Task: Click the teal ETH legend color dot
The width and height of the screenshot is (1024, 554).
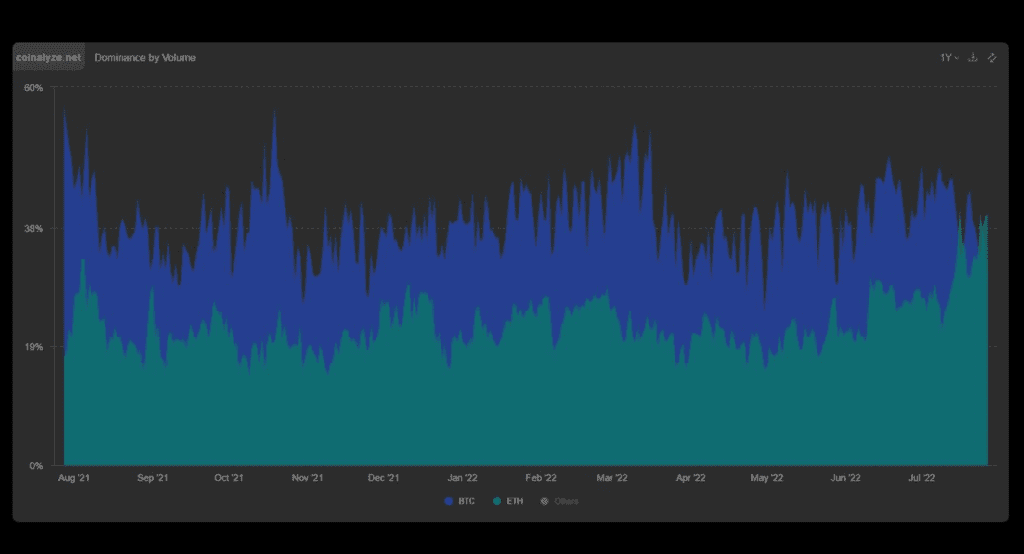Action: pyautogui.click(x=497, y=501)
